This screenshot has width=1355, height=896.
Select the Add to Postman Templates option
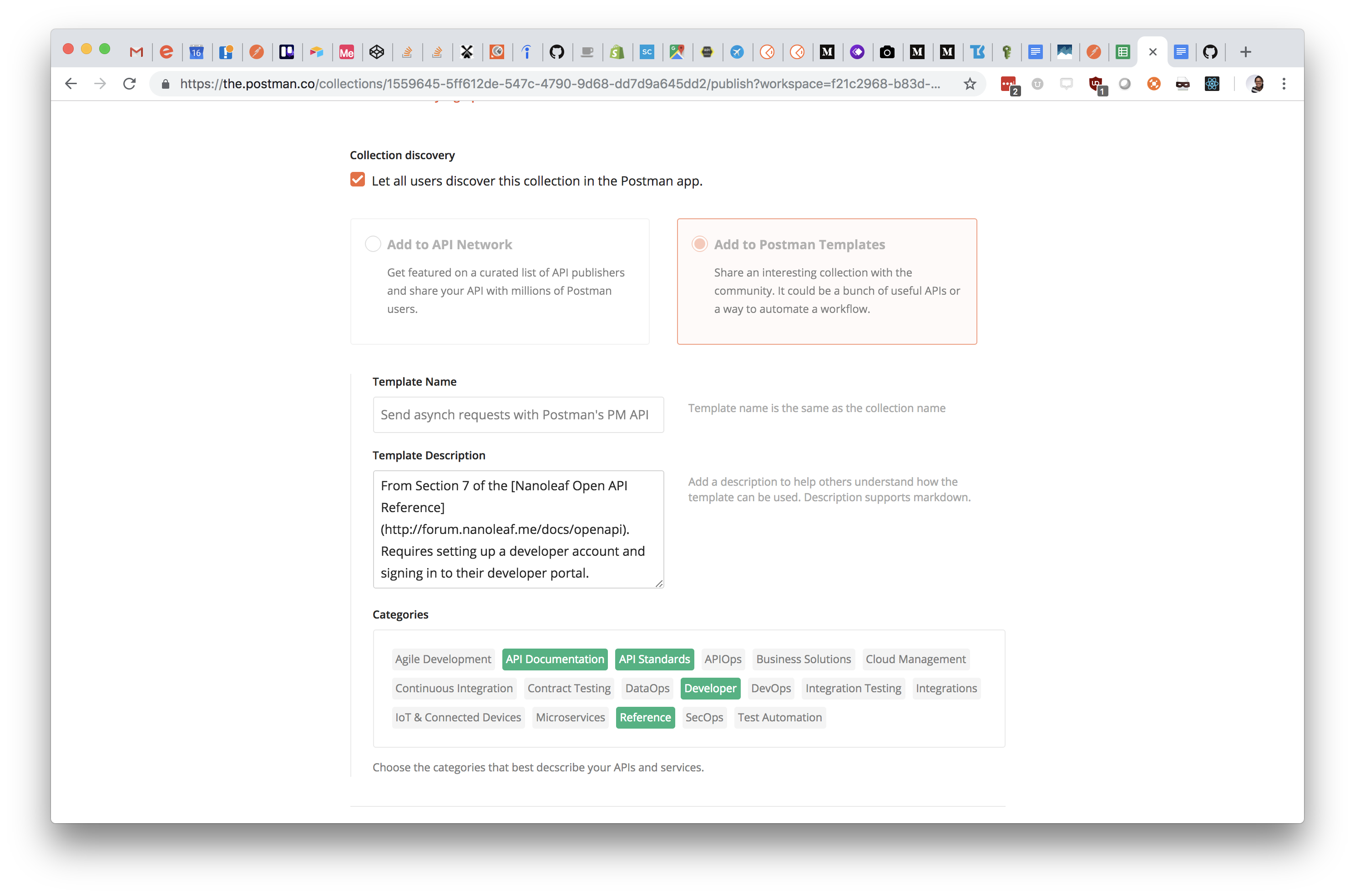[699, 243]
